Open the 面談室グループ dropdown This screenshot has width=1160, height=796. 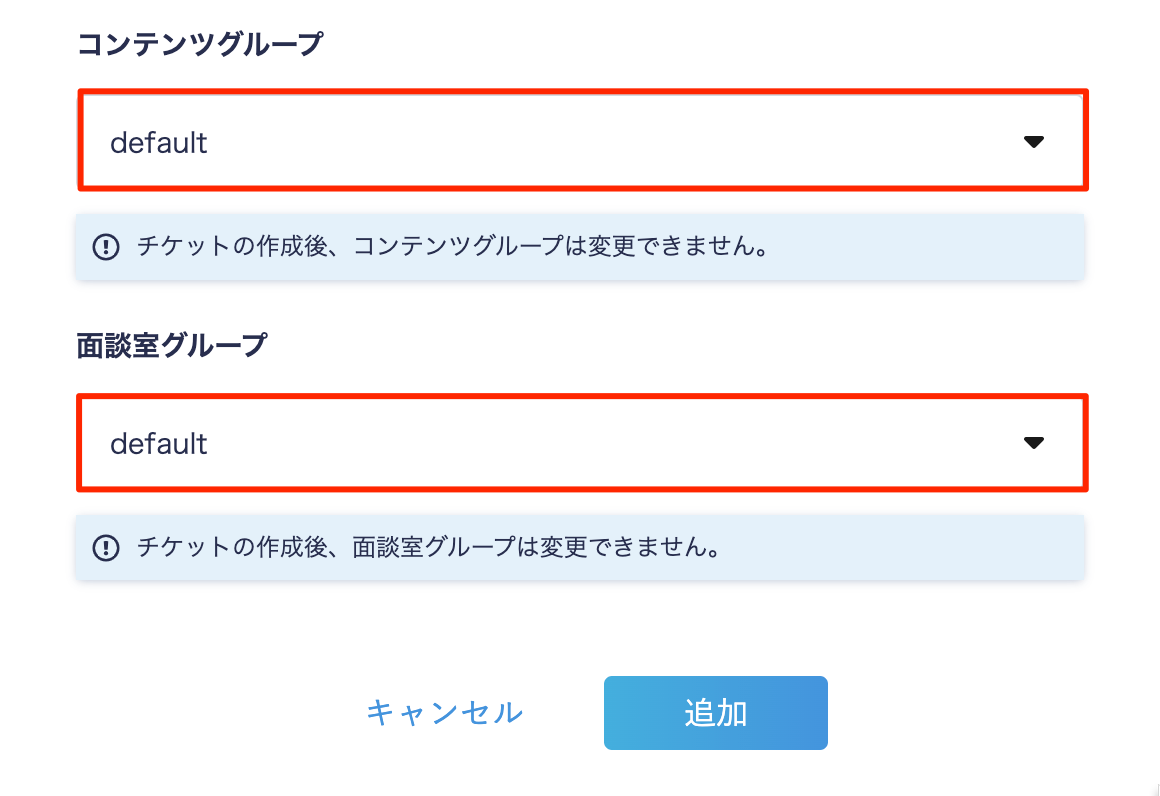[x=583, y=442]
